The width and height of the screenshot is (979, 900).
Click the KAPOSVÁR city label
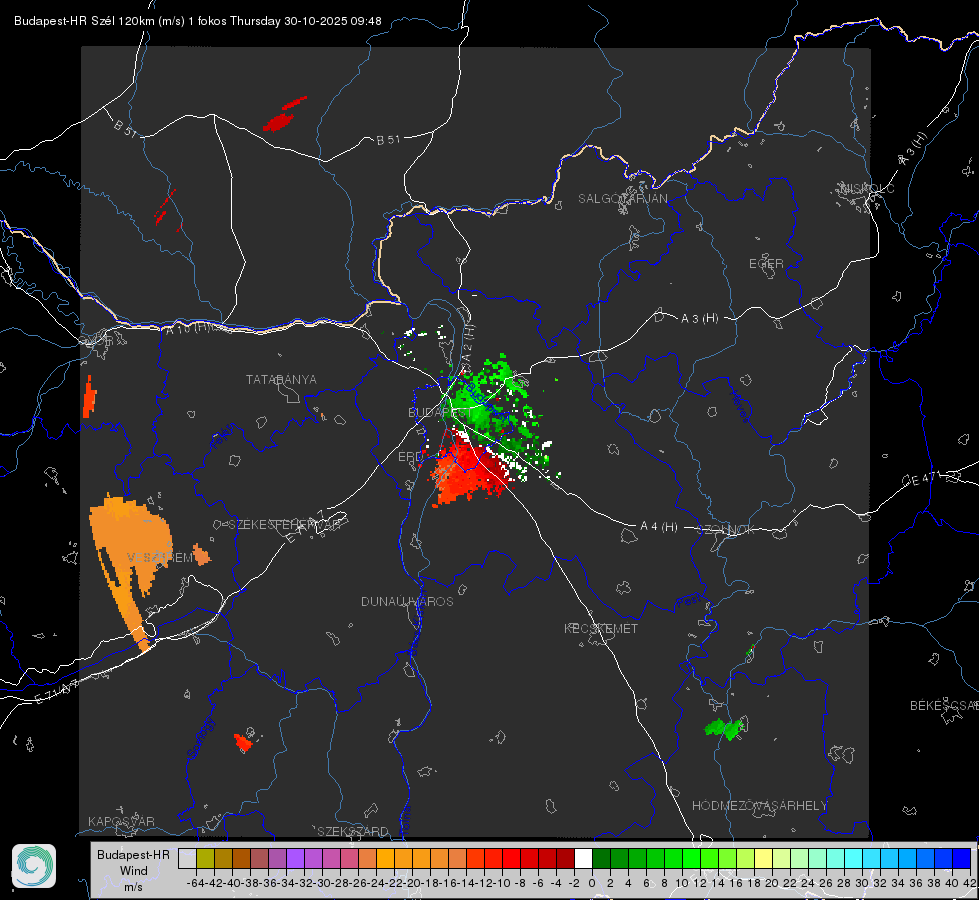pos(121,821)
